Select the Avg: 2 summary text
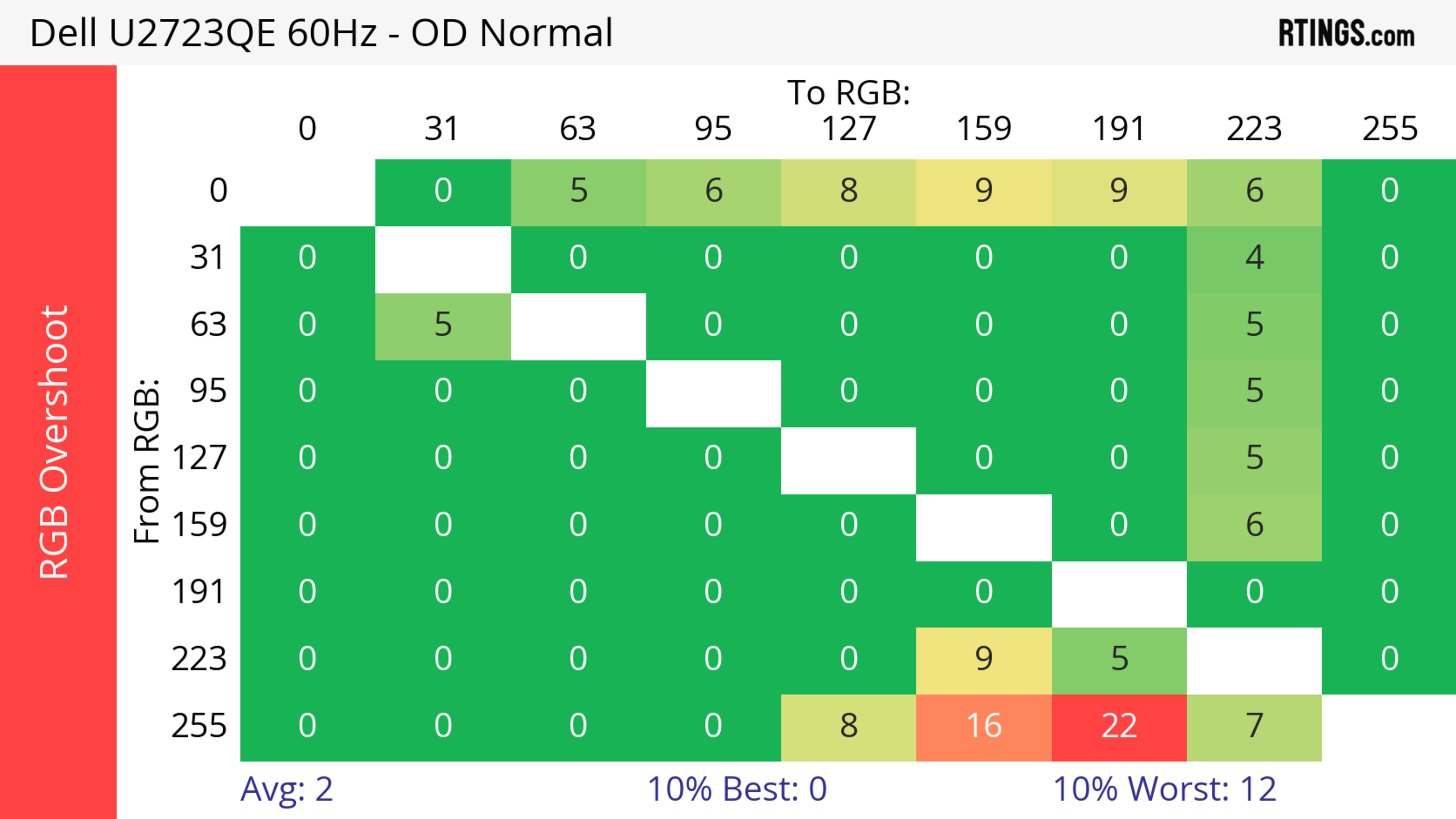 287,789
